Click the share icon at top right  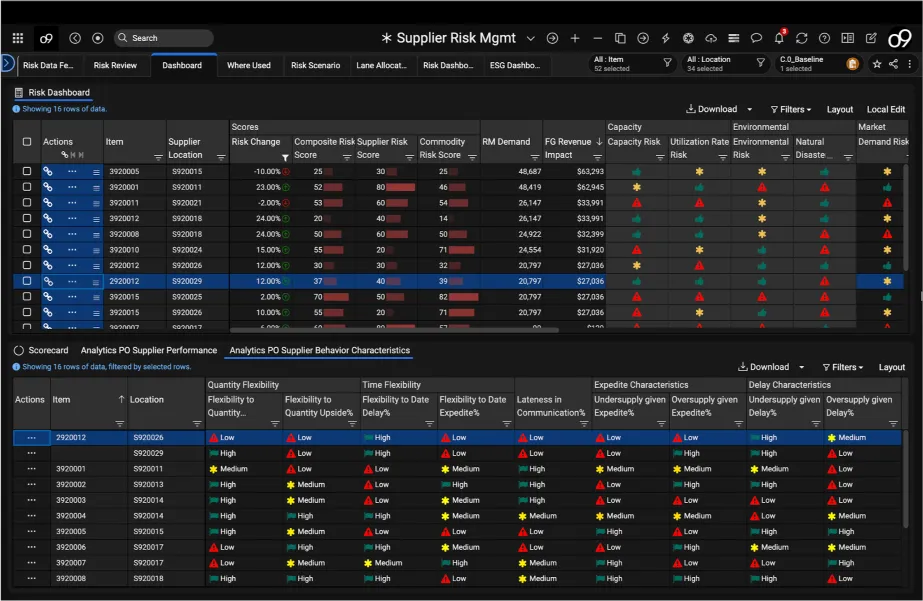point(892,64)
